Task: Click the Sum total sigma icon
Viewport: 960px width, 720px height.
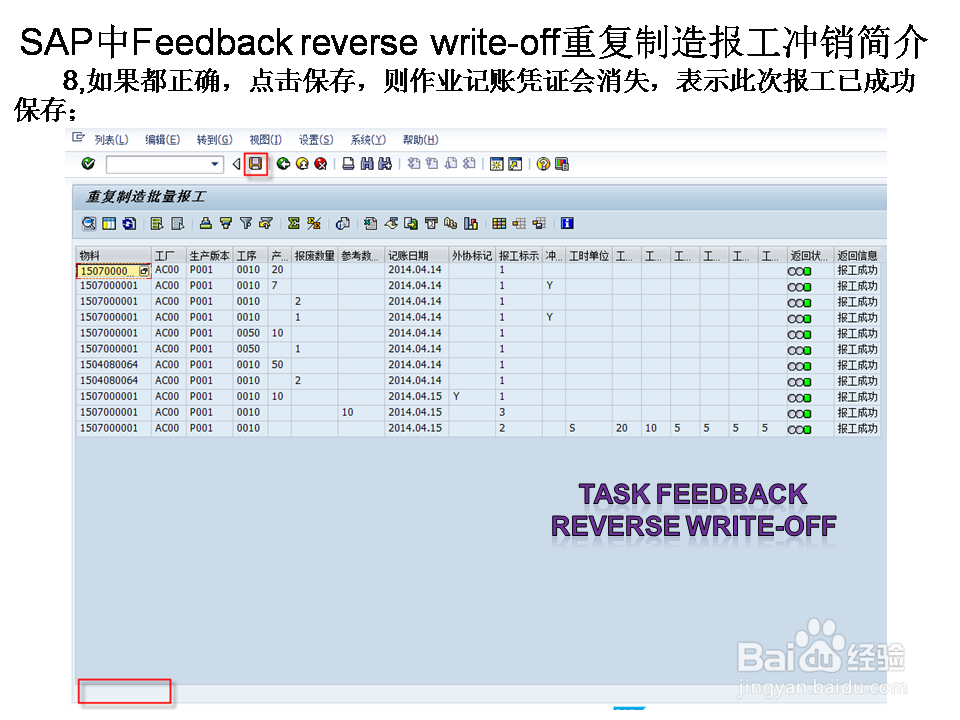Action: 294,223
